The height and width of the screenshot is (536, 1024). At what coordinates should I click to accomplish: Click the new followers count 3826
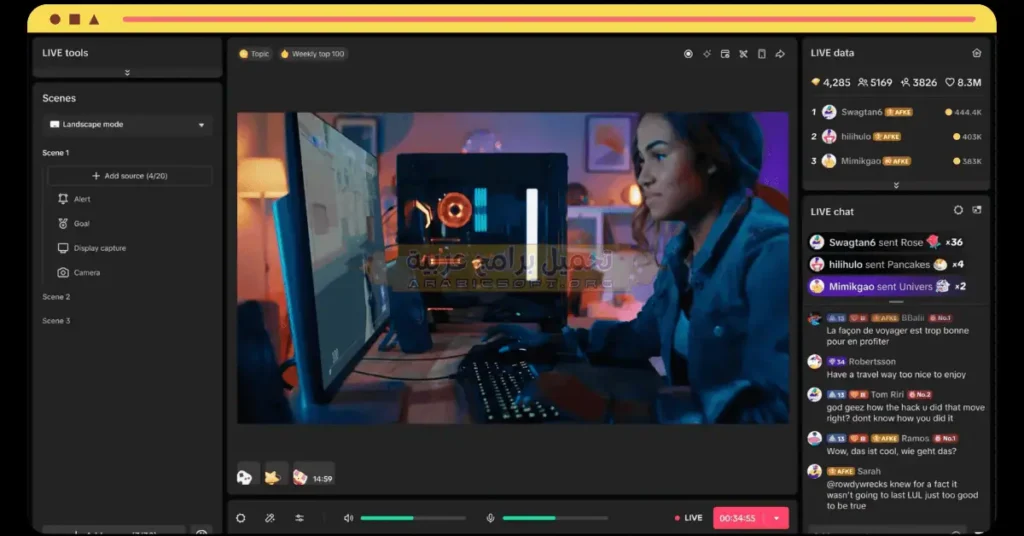click(918, 82)
